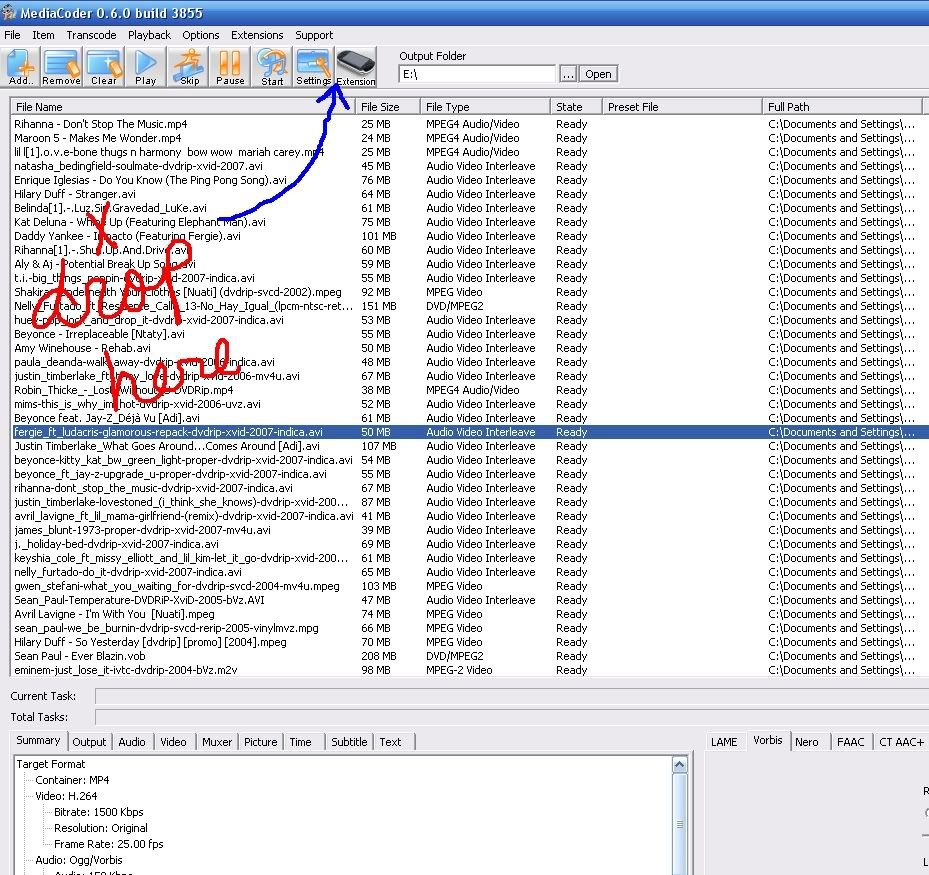Switch to the Audio tab
This screenshot has height=875, width=929.
[132, 742]
